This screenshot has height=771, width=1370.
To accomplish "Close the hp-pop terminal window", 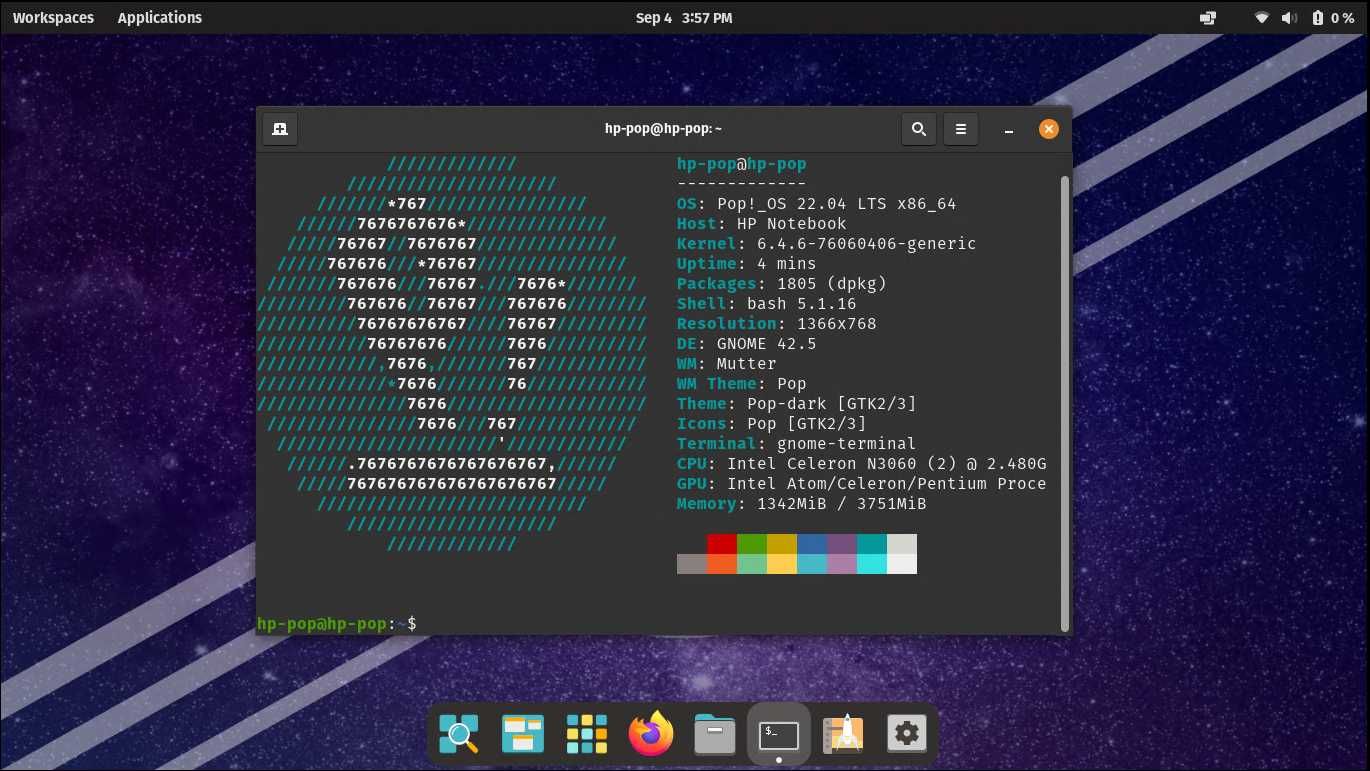I will (1048, 129).
